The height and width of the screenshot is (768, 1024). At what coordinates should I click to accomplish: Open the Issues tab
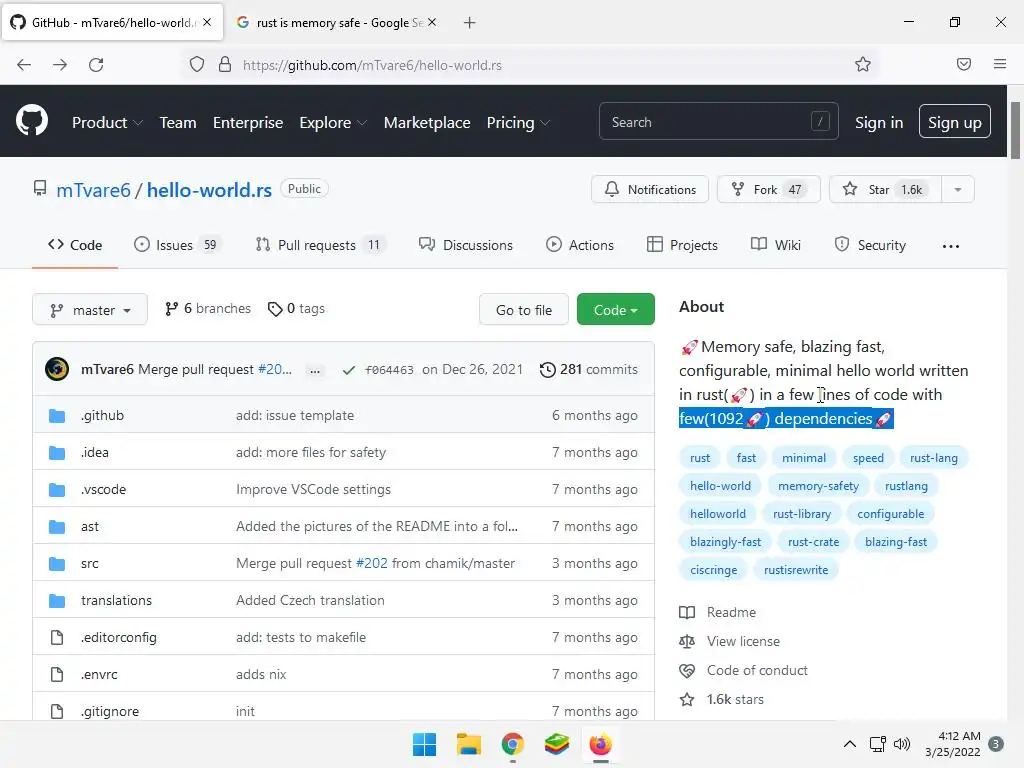178,245
